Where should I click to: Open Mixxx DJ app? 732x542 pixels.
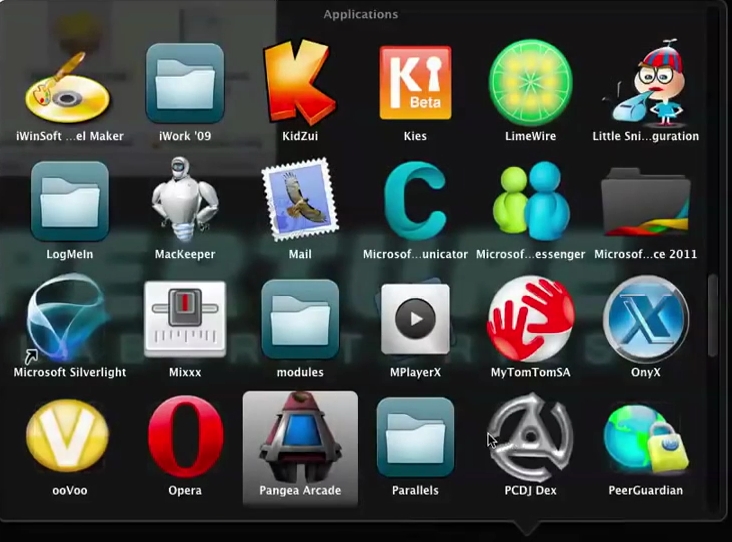(185, 318)
